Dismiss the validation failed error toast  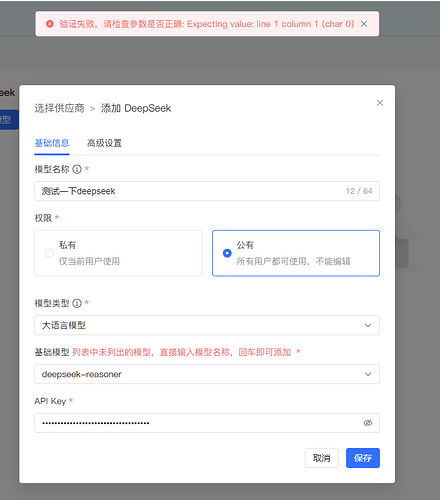(x=364, y=24)
